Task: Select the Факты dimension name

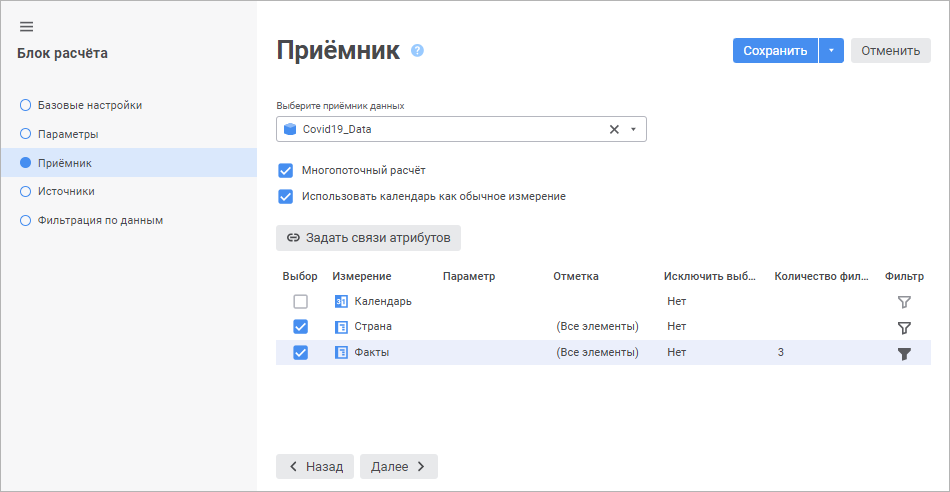Action: click(371, 353)
